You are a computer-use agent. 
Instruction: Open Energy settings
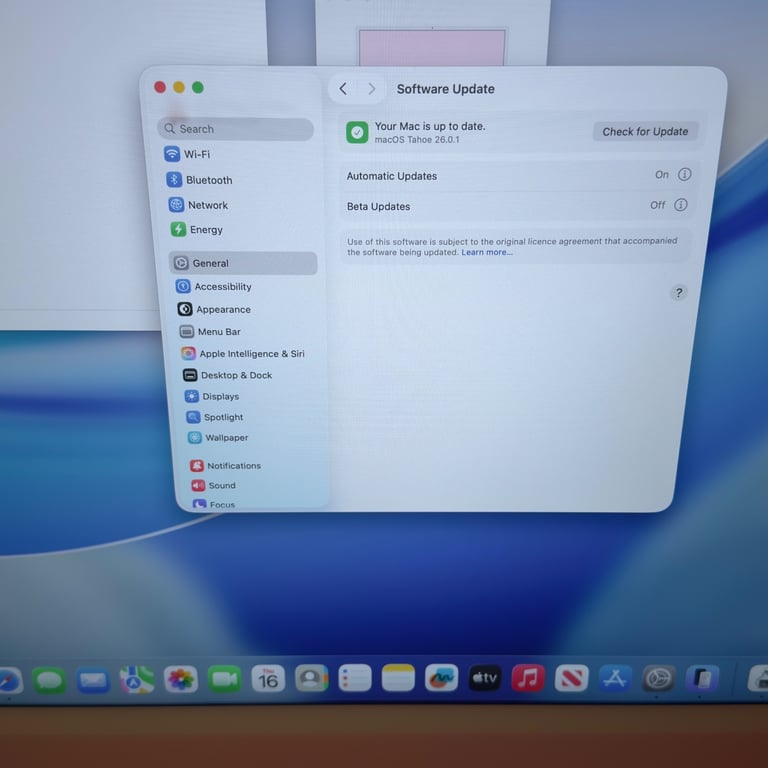click(196, 229)
